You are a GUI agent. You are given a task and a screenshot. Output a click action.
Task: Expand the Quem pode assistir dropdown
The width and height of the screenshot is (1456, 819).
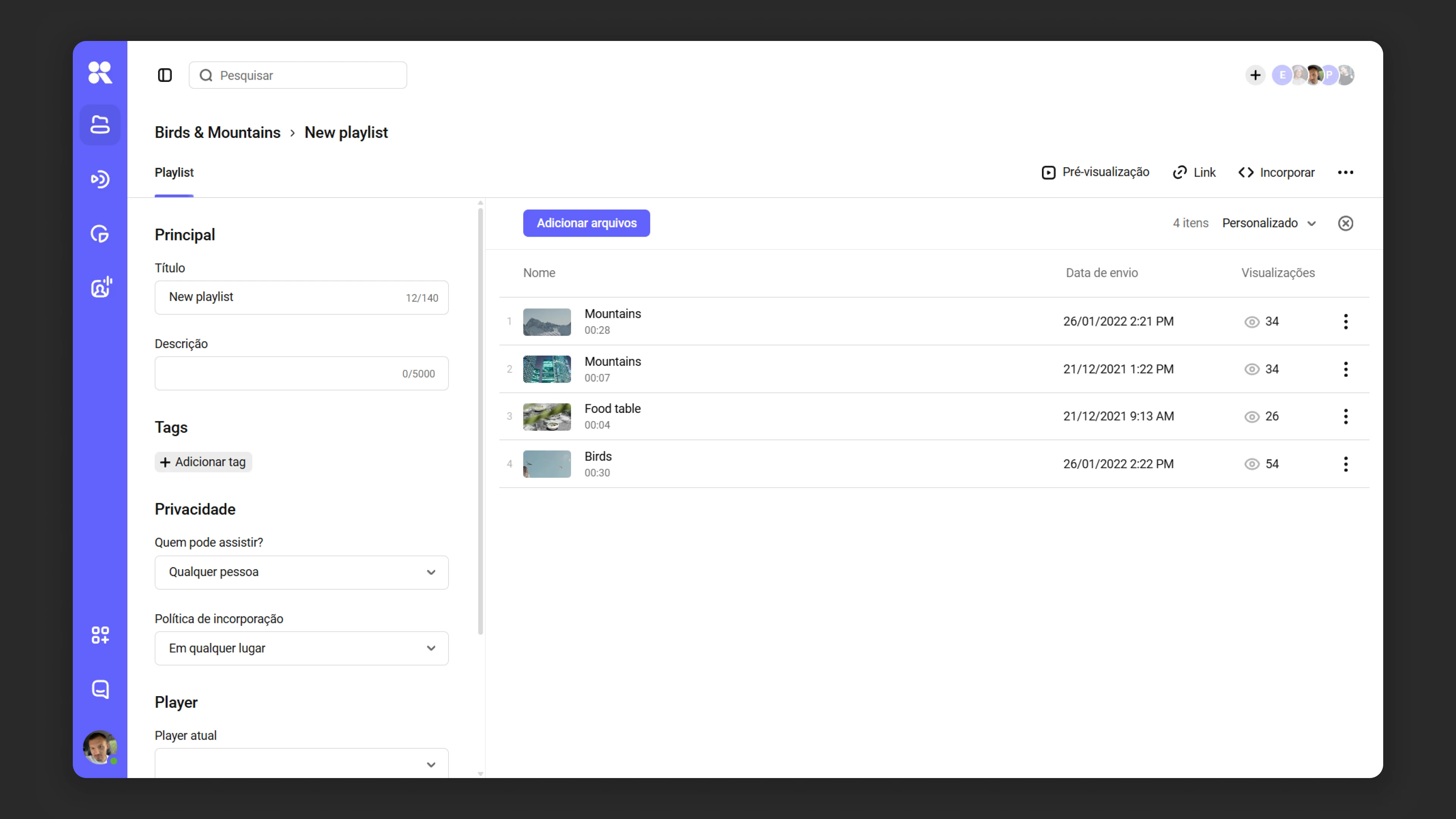[301, 572]
